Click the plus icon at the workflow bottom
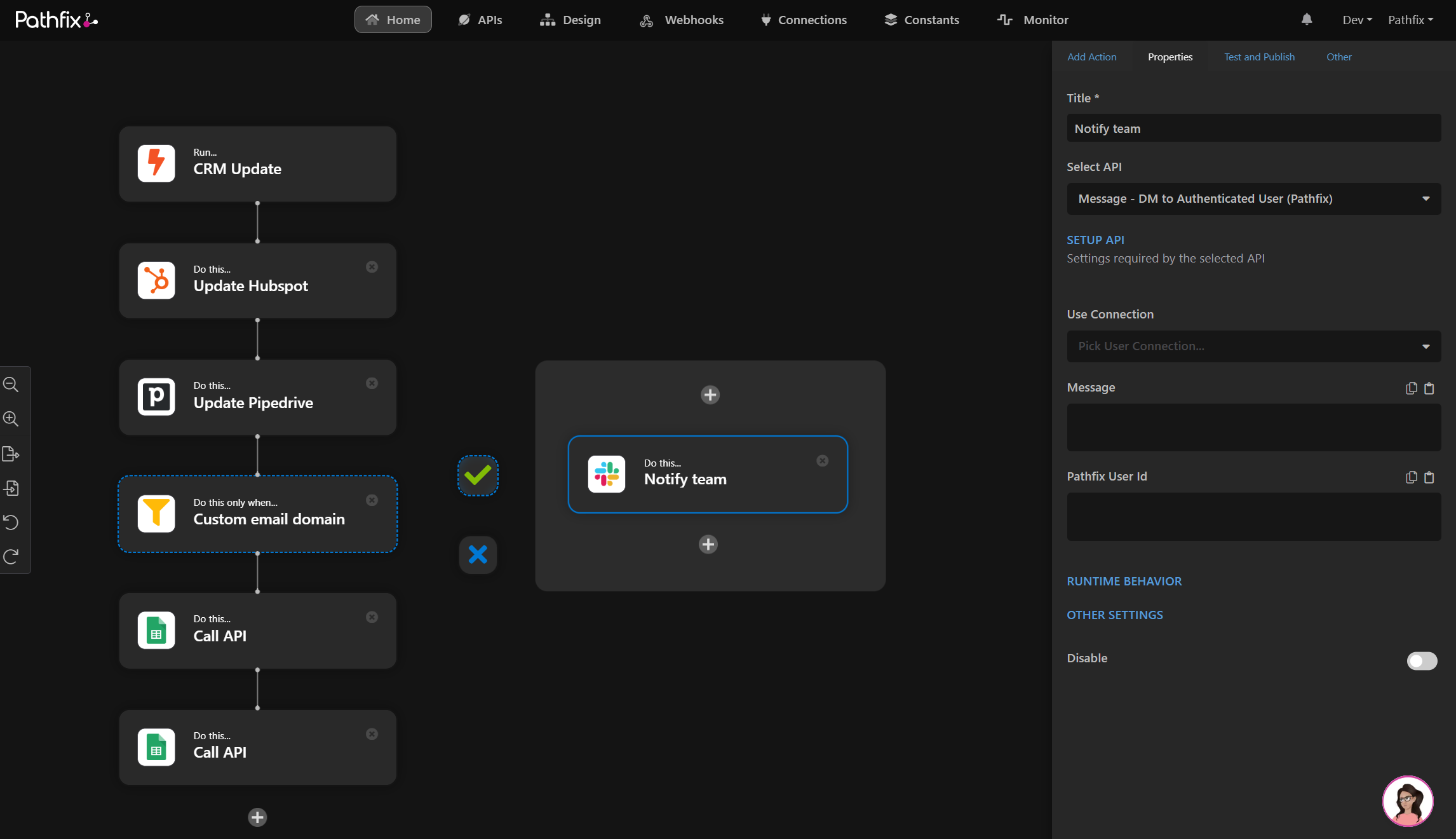The width and height of the screenshot is (1456, 839). pos(257,817)
